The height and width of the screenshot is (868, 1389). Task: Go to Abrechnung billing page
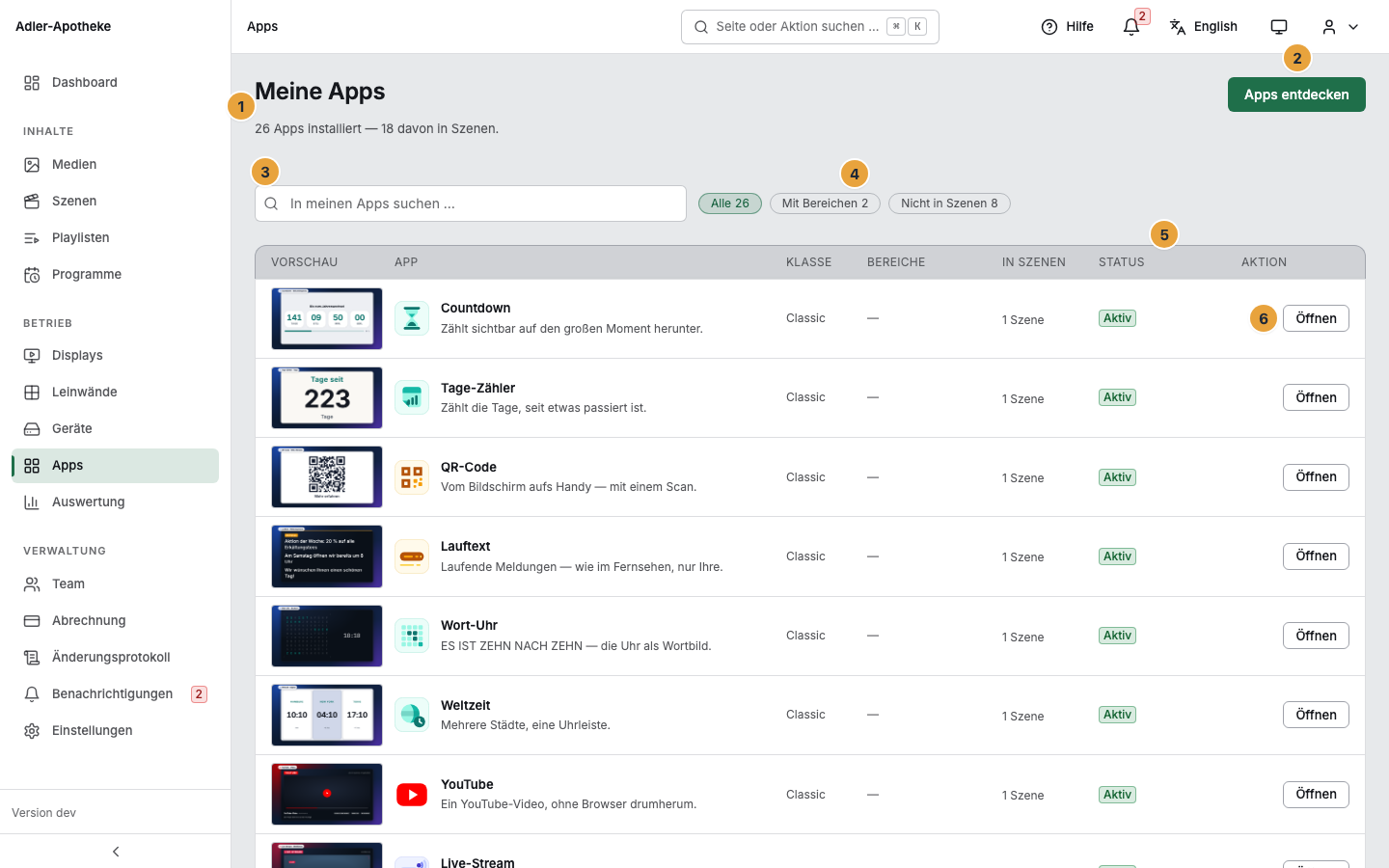point(115,621)
